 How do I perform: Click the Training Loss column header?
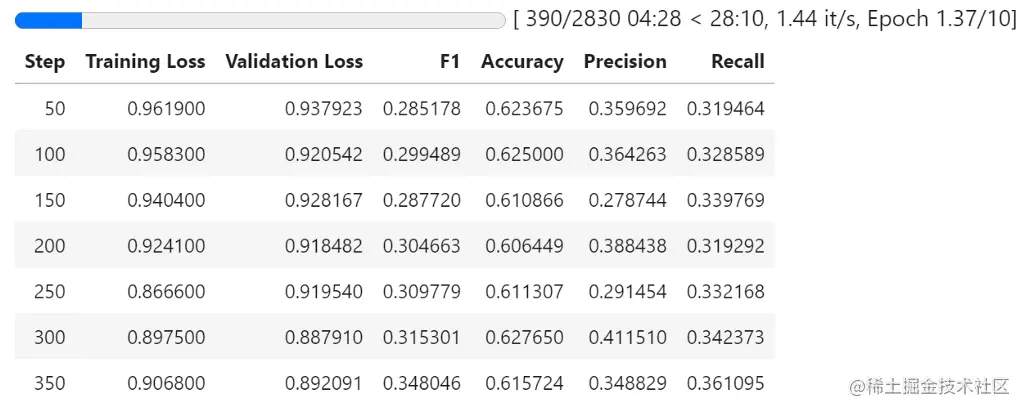145,62
